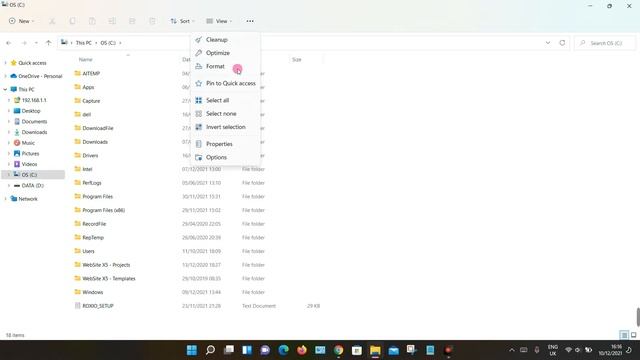Launch Microsoft Edge from the taskbar
The image size is (640, 360).
[283, 350]
